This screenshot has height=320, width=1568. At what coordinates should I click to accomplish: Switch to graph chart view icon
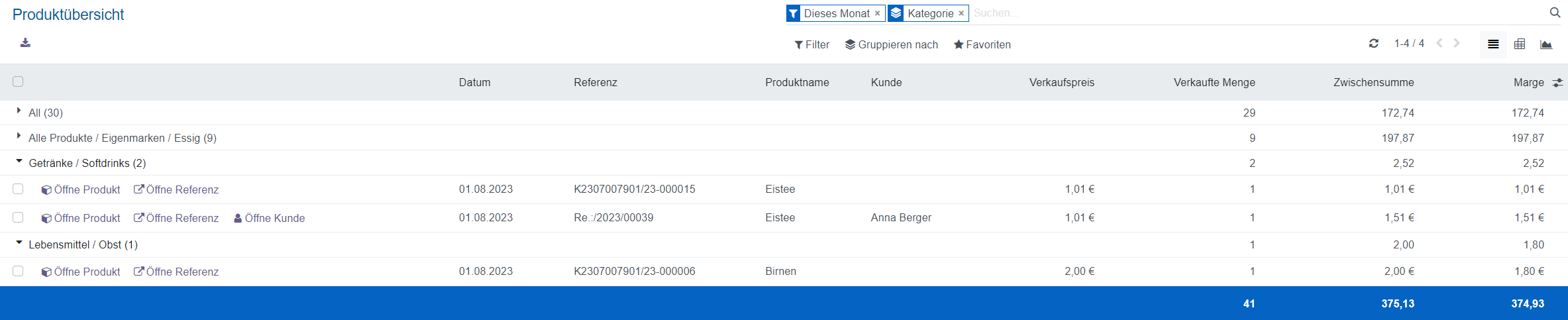coord(1546,44)
